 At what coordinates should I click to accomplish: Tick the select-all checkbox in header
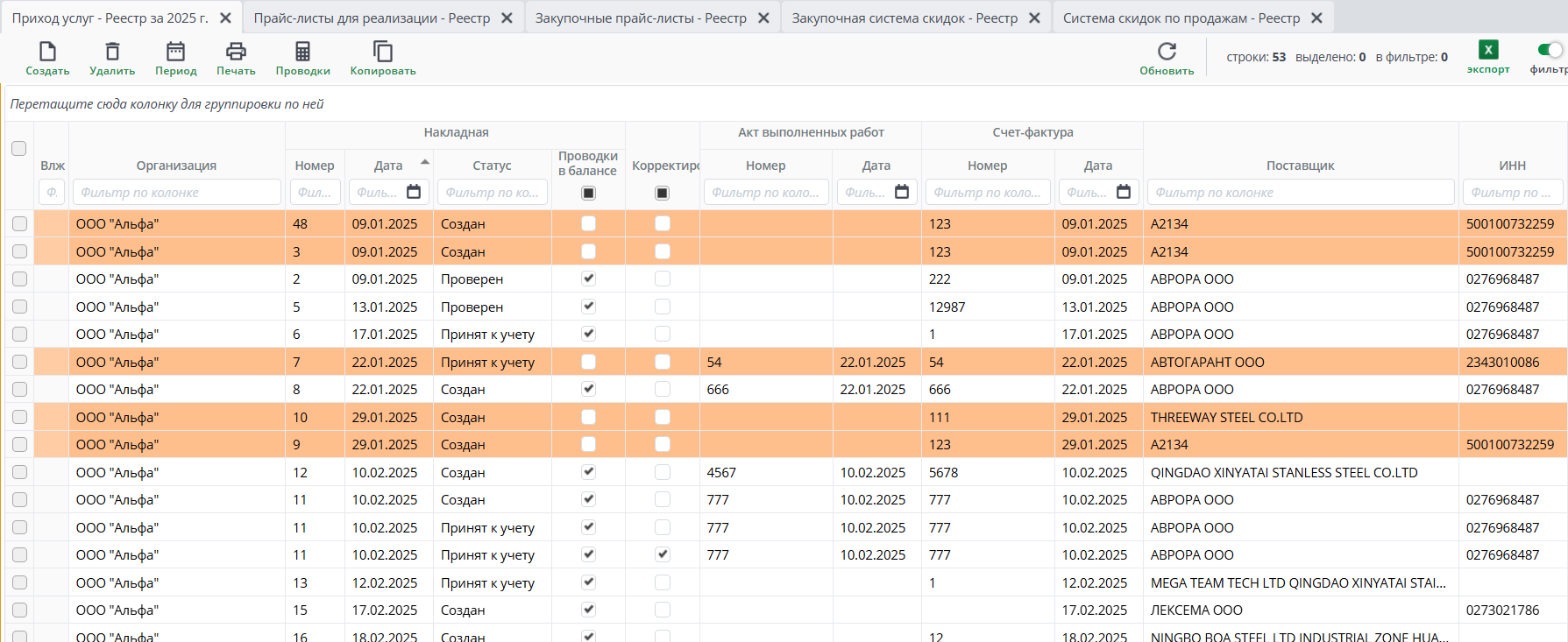19,148
